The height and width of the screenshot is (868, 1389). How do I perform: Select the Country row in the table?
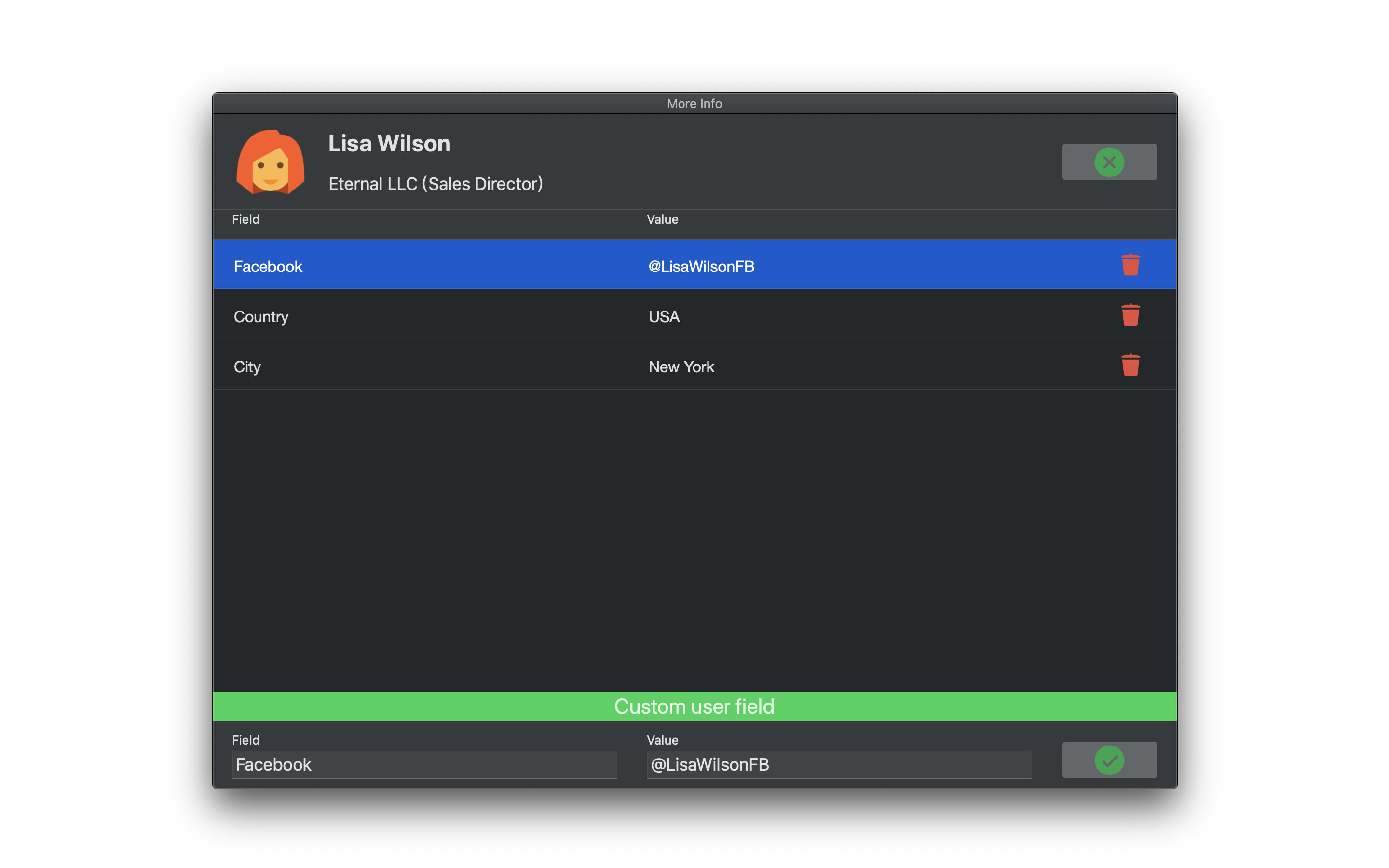point(694,314)
